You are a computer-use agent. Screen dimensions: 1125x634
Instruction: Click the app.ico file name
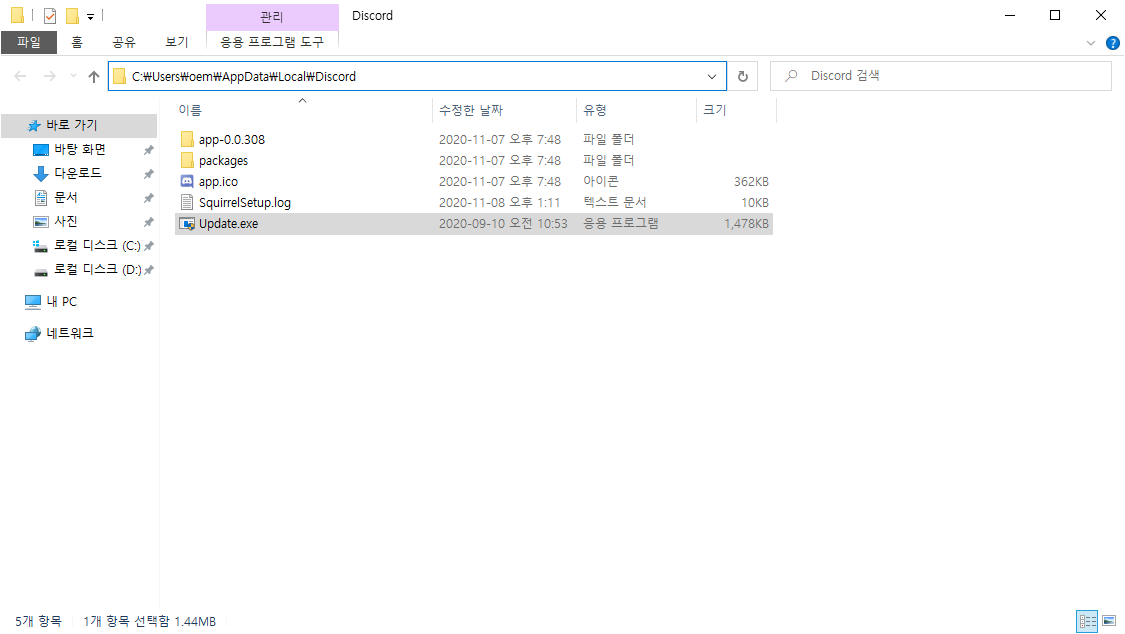pyautogui.click(x=218, y=181)
